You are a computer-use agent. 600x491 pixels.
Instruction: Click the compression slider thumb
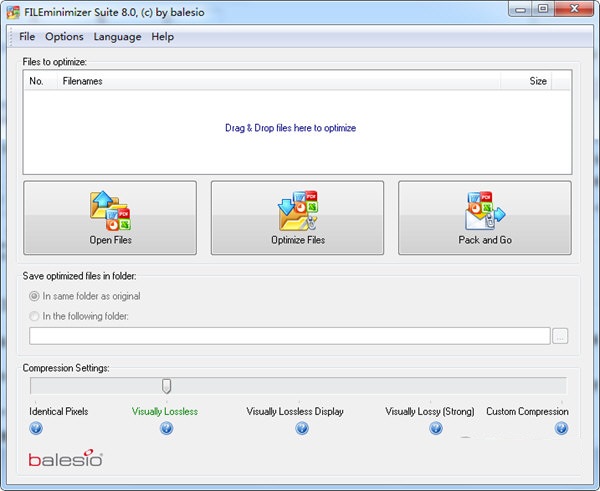166,386
